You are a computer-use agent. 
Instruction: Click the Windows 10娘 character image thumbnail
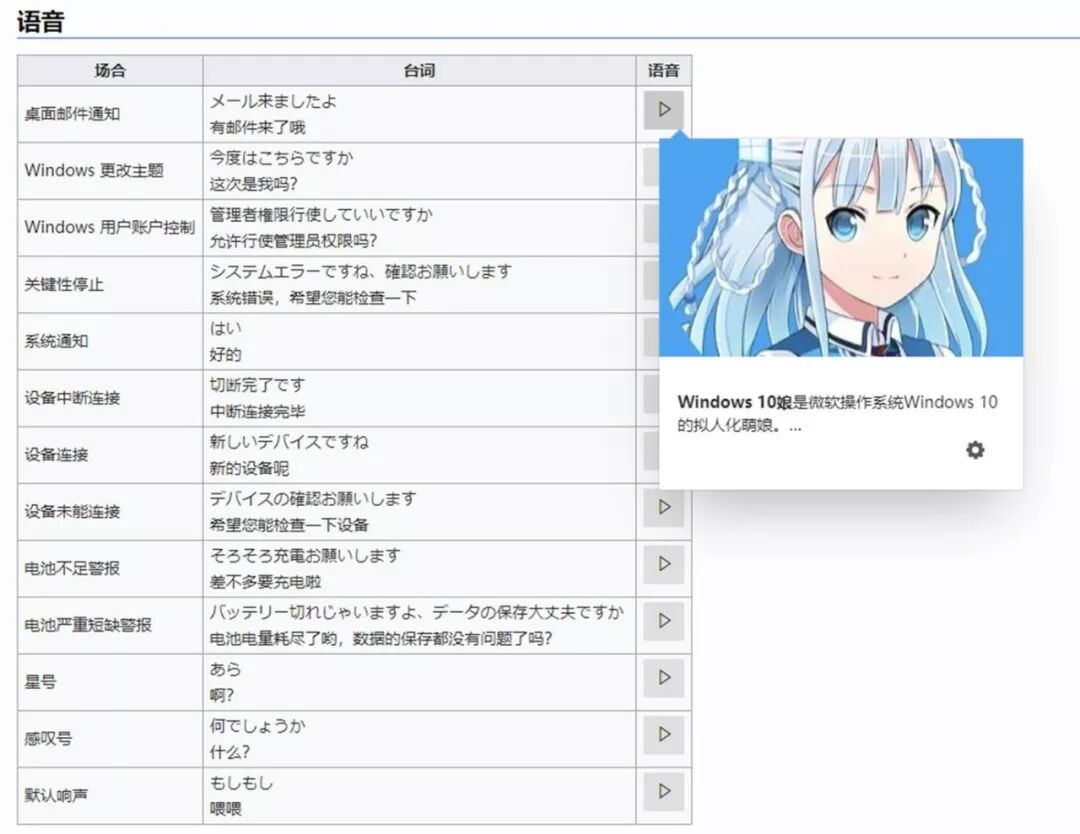pos(841,247)
